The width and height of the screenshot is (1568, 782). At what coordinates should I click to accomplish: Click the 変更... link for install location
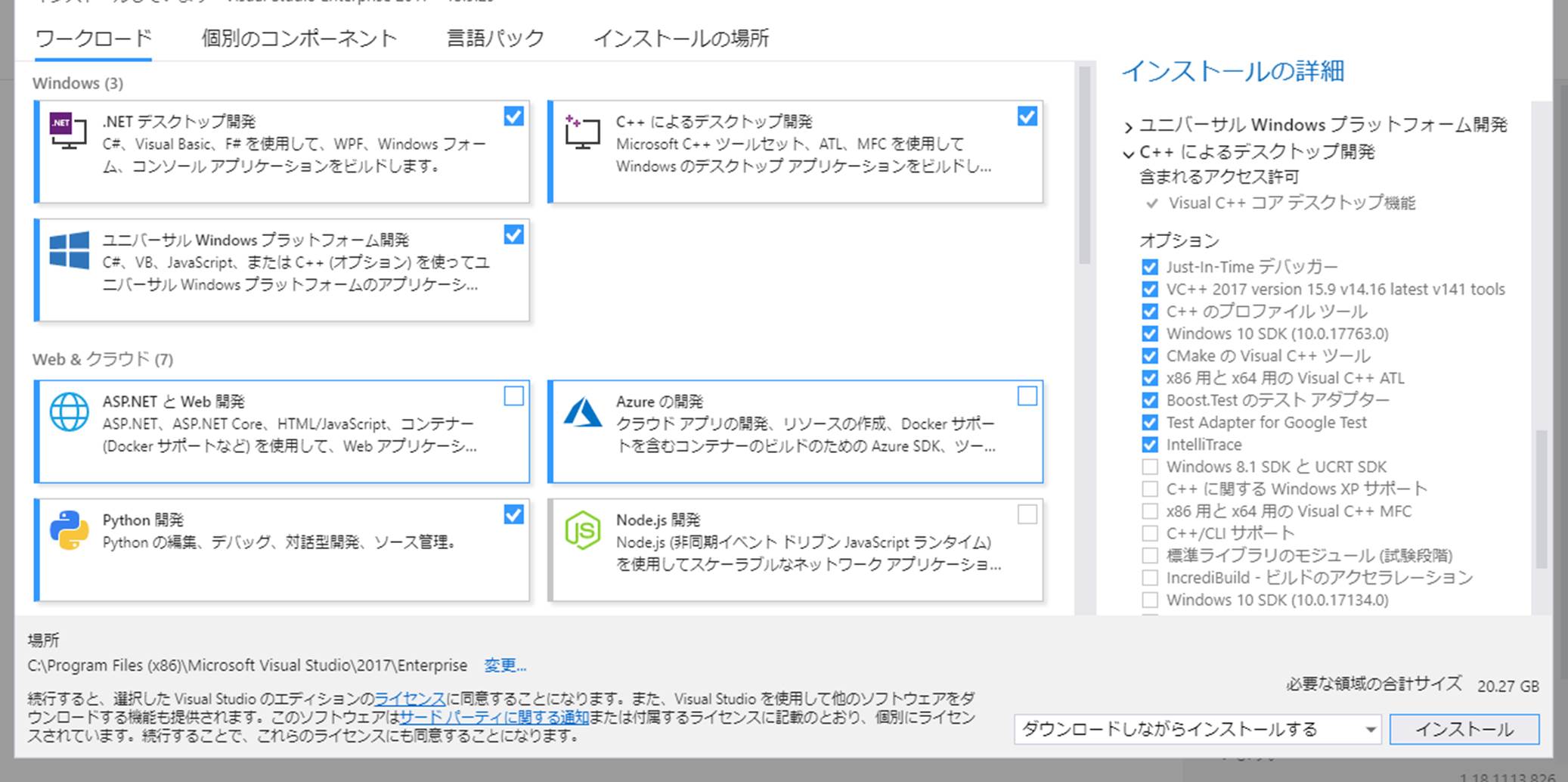coord(504,666)
